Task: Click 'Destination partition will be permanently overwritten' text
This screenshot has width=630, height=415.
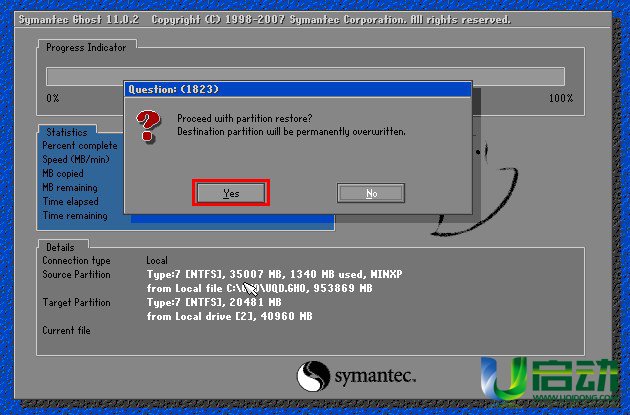Action: point(291,132)
